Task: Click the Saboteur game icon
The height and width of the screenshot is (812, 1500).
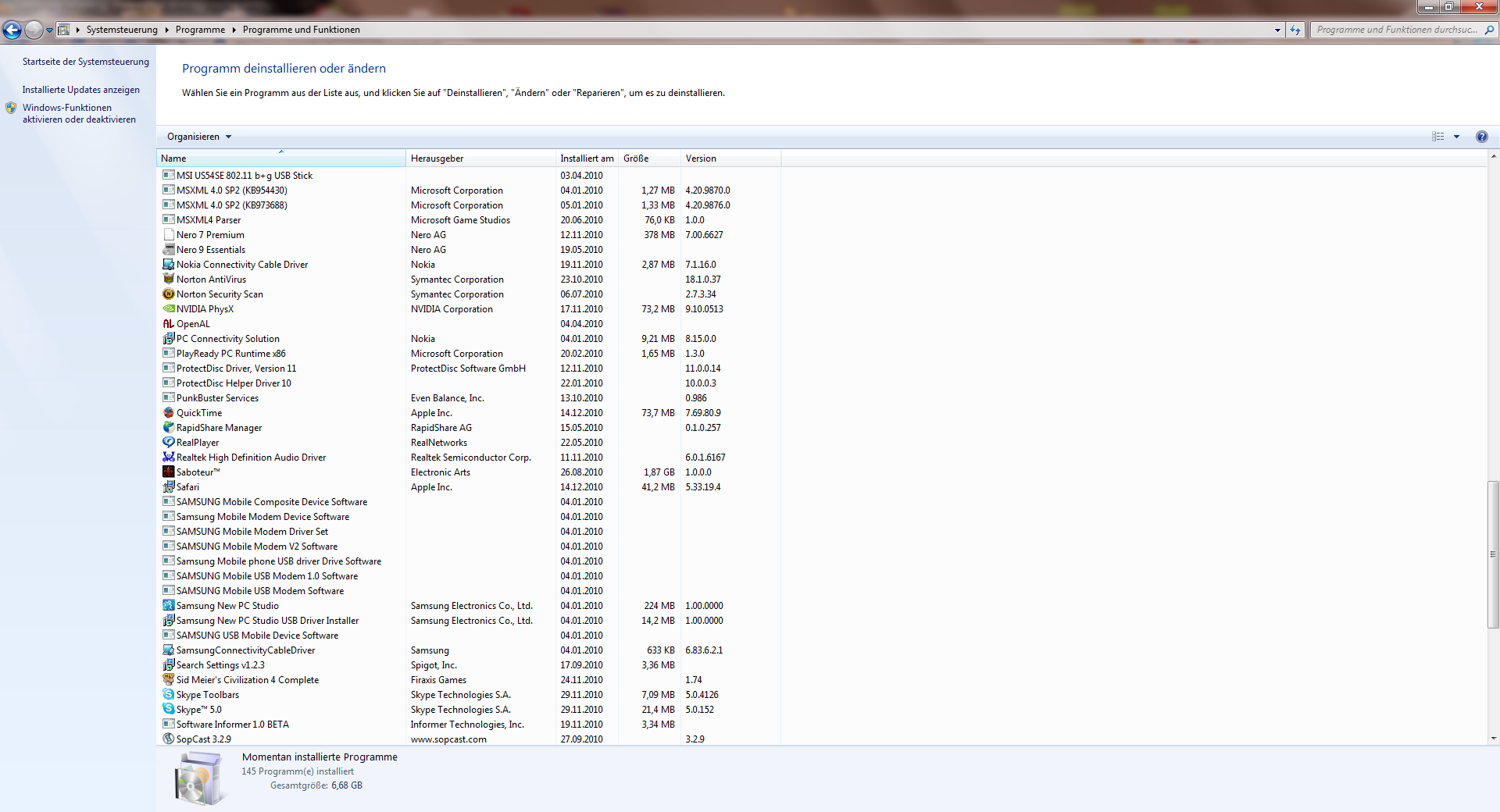Action: (x=168, y=472)
